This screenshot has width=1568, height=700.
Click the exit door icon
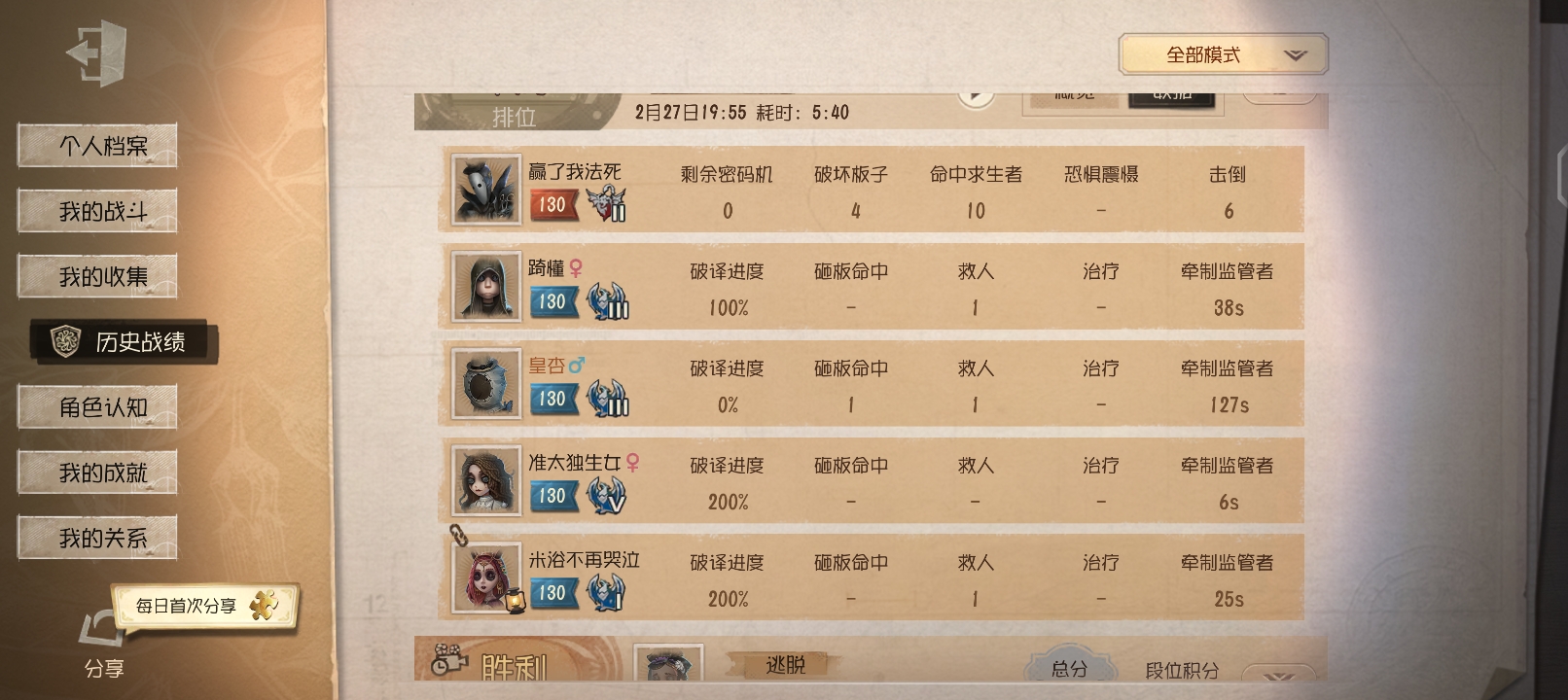coord(96,53)
